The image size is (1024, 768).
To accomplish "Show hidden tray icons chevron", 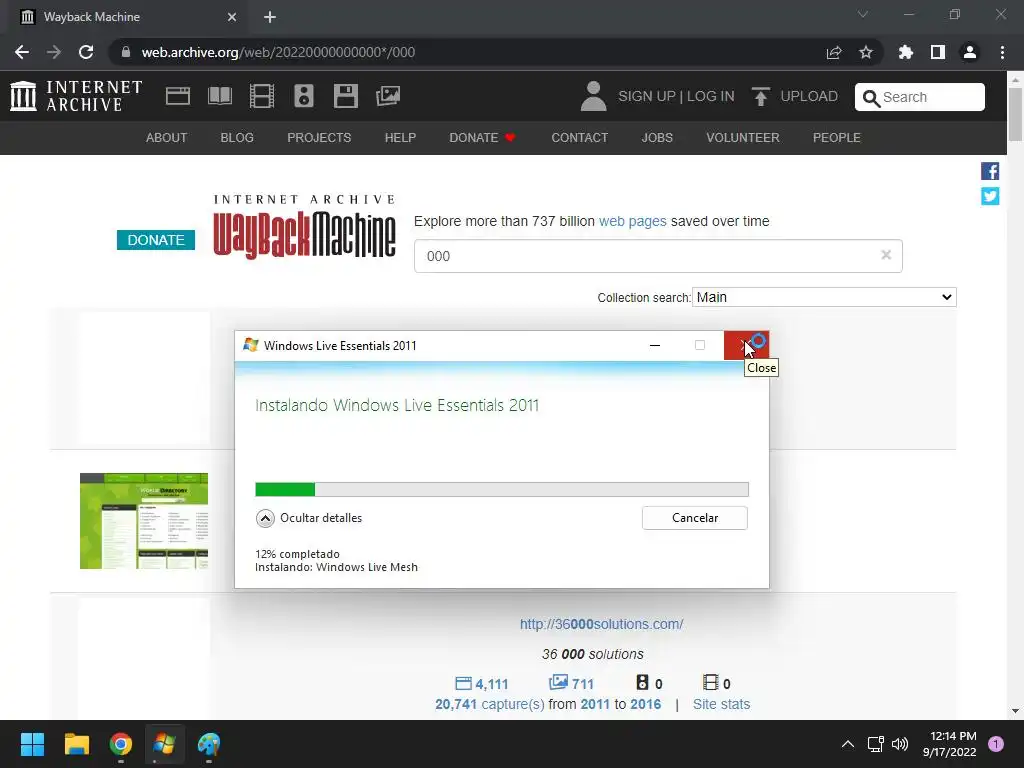I will (848, 744).
